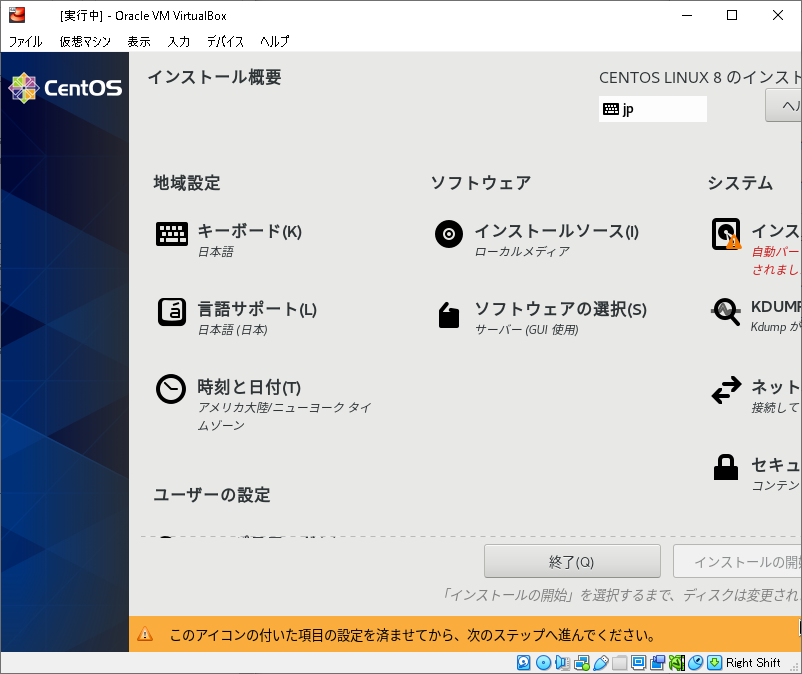Open the ヘルプ menu
This screenshot has width=802, height=674.
point(275,41)
